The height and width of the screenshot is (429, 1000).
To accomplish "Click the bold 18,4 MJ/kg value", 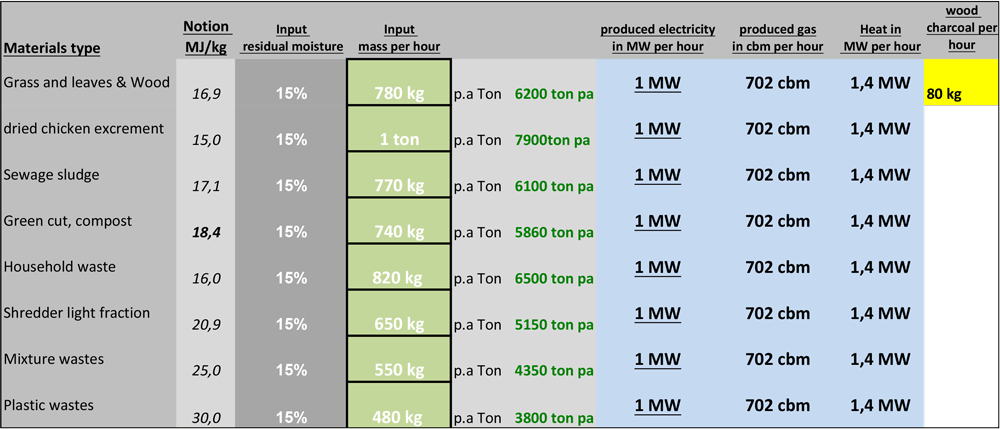I will pos(205,232).
